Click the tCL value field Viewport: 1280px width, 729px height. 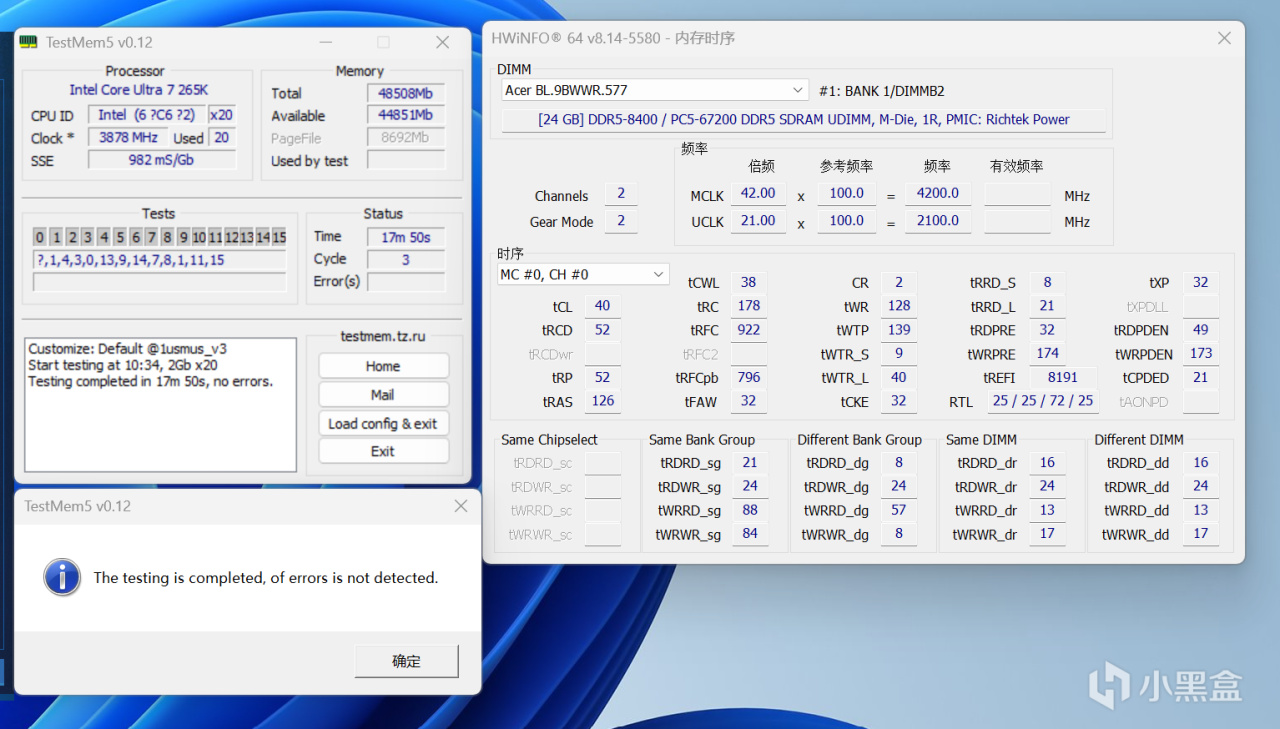click(602, 306)
